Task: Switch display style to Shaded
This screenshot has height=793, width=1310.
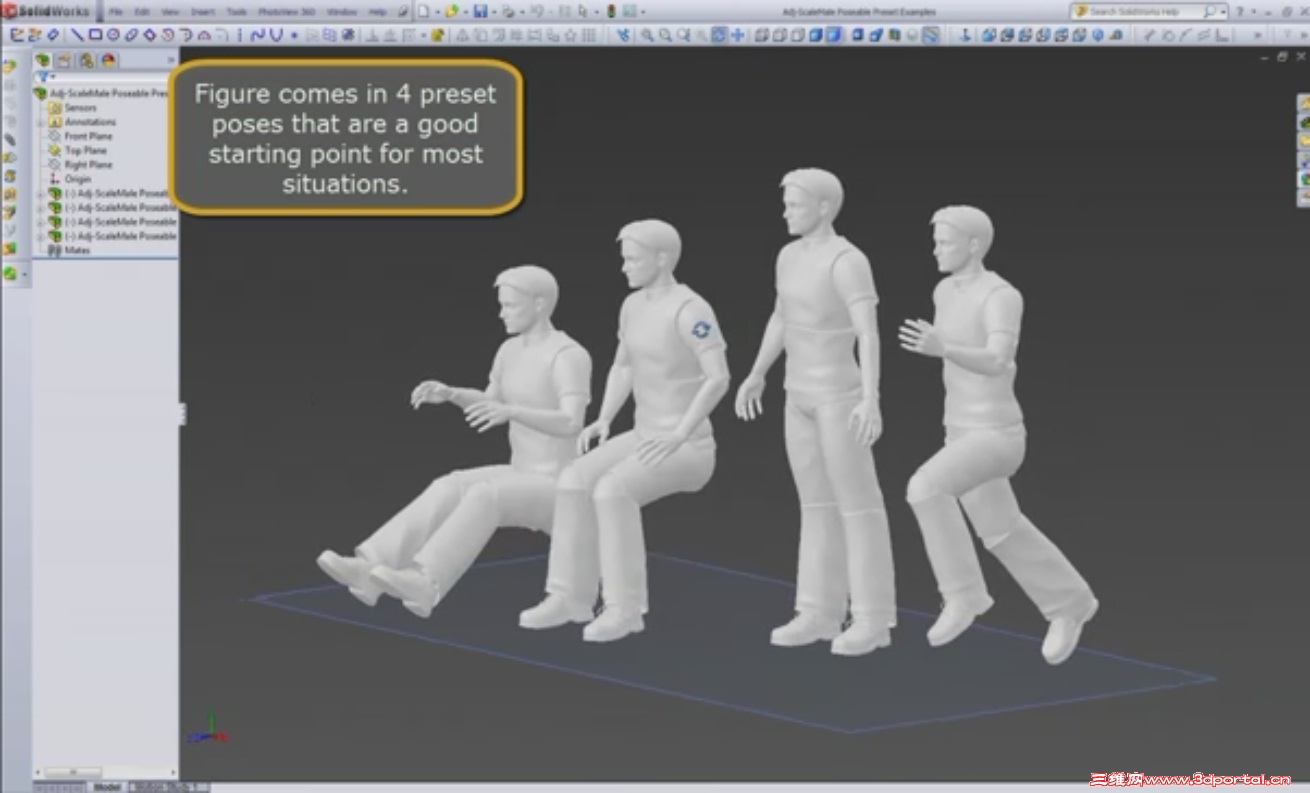Action: 833,35
